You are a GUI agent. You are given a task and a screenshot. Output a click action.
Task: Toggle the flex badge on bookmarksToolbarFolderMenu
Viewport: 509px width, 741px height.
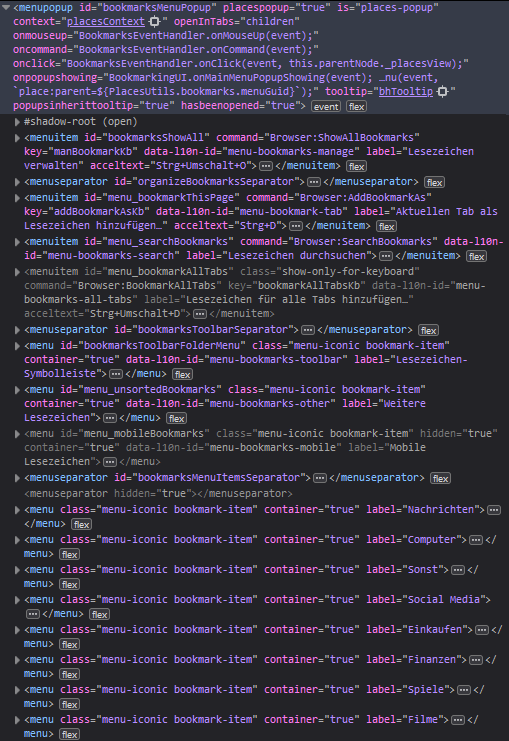tap(182, 375)
